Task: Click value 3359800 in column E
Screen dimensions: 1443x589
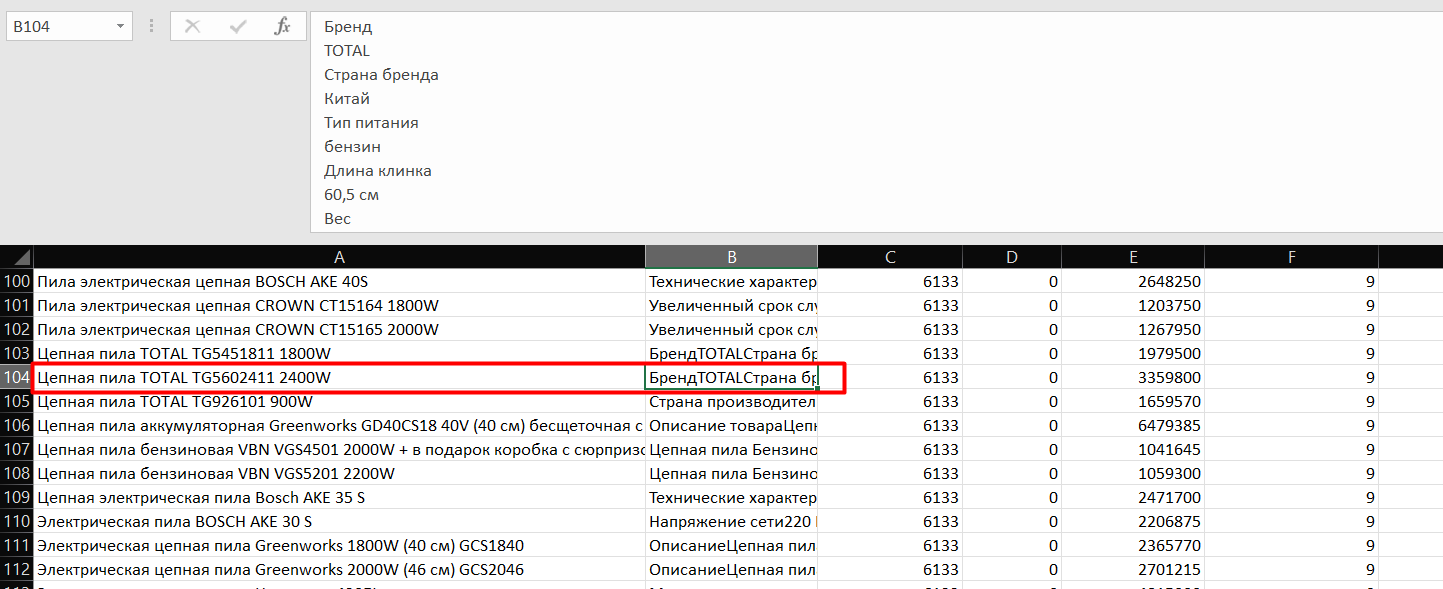Action: 1133,377
